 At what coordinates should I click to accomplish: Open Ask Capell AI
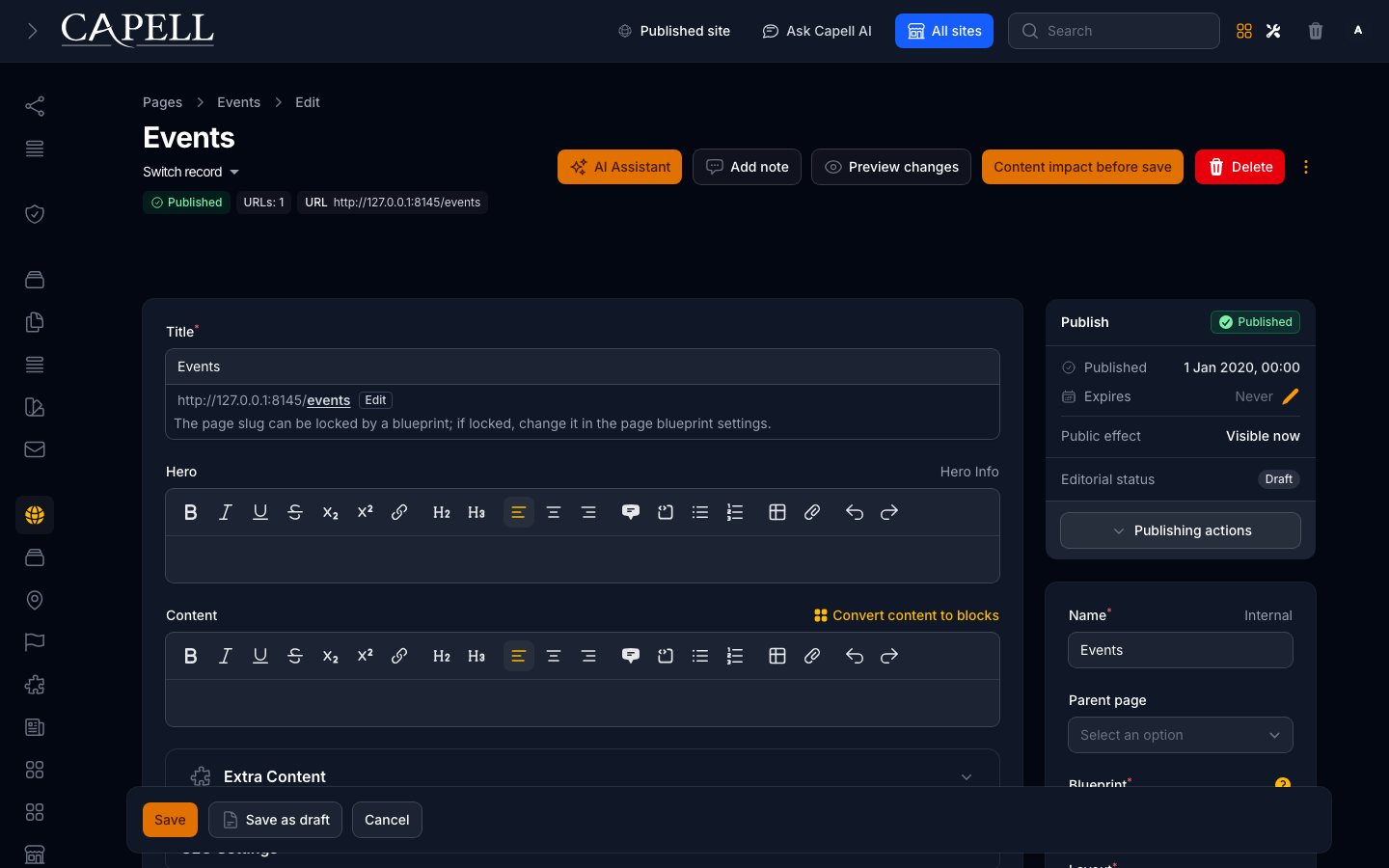point(817,31)
